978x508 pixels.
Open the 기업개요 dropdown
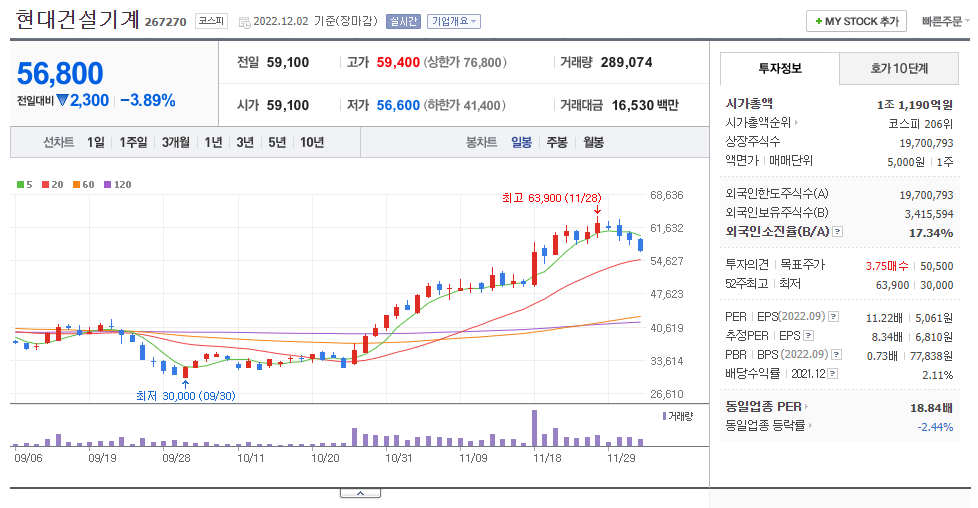pos(453,21)
